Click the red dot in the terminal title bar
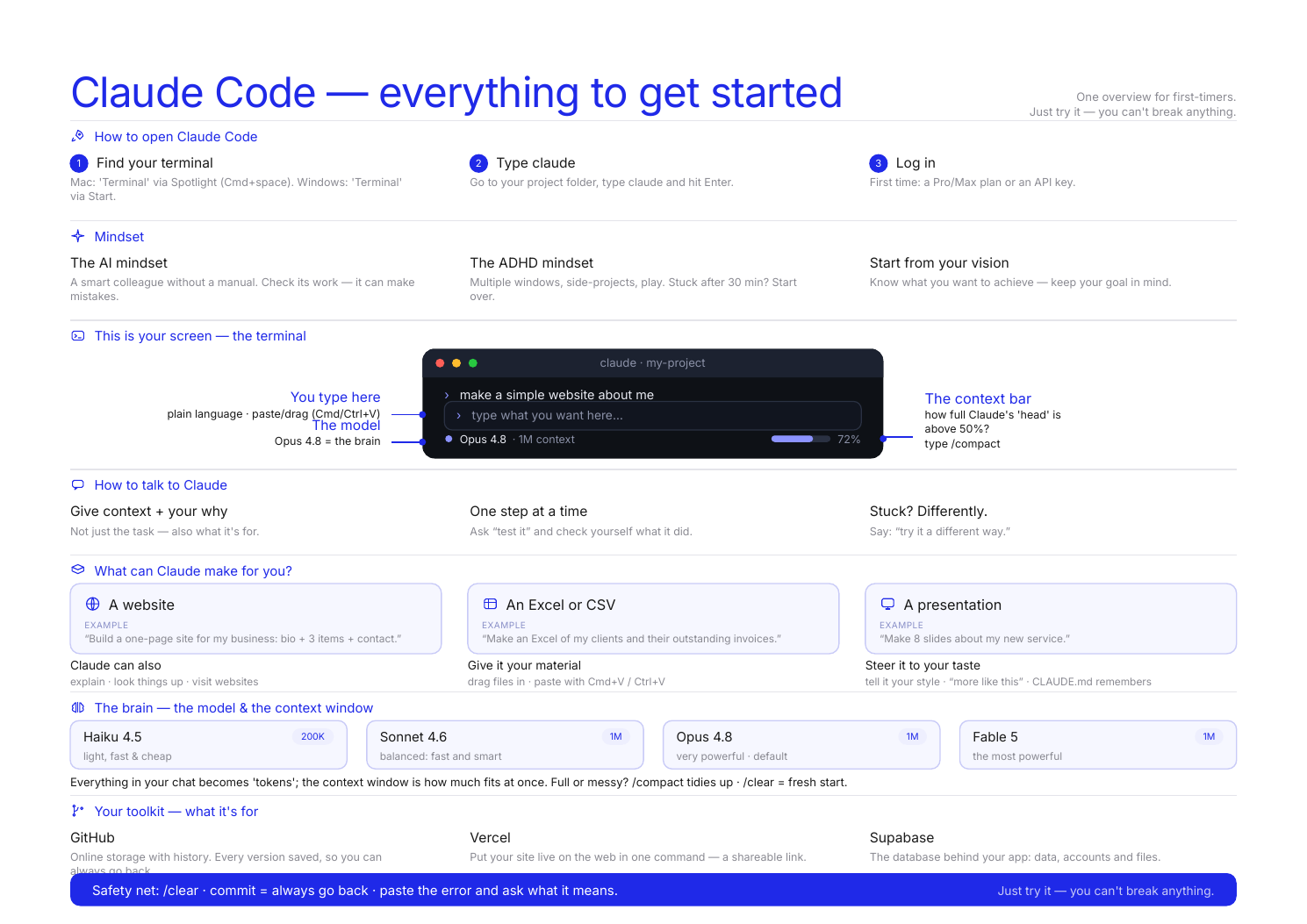1307x924 pixels. point(440,363)
